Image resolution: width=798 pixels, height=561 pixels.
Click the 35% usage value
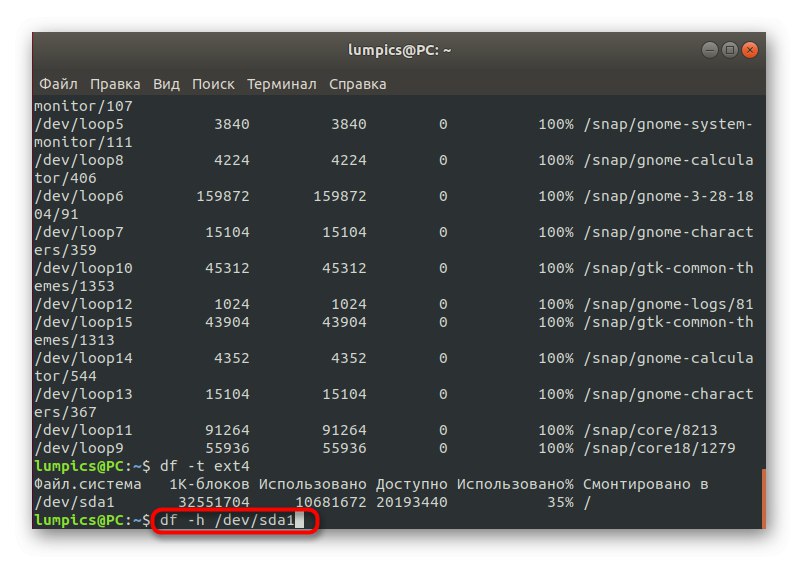[560, 502]
